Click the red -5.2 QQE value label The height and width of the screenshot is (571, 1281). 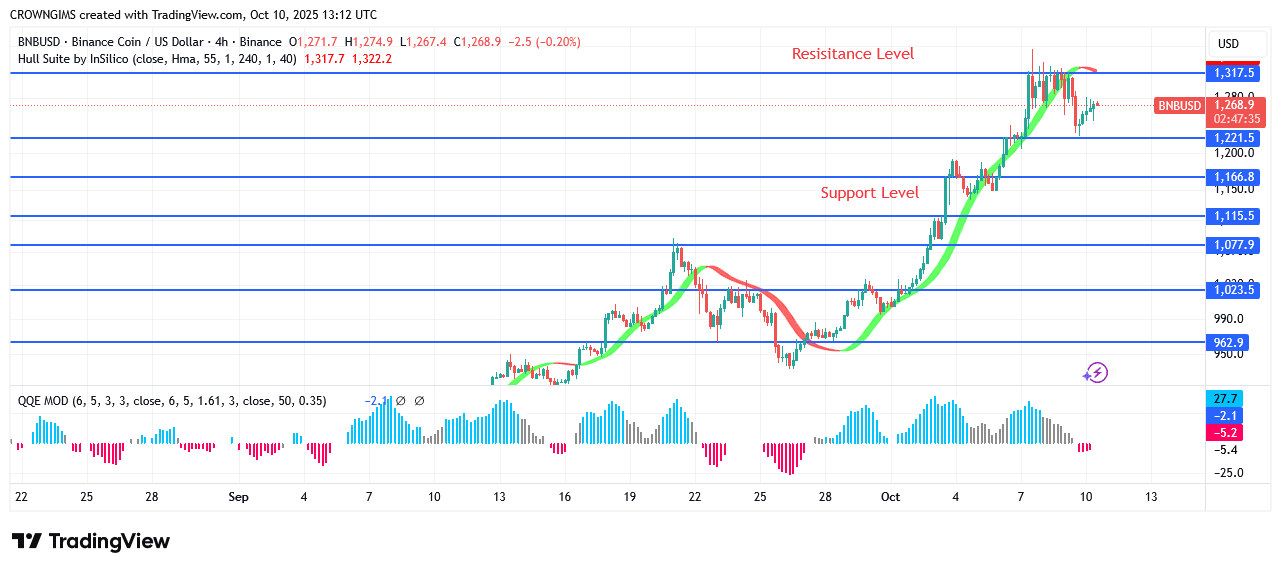[1226, 433]
